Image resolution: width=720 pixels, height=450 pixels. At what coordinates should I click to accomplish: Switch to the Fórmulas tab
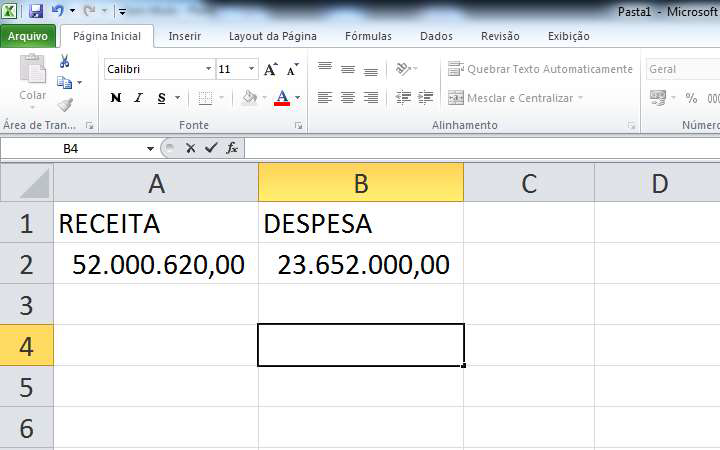(x=368, y=36)
